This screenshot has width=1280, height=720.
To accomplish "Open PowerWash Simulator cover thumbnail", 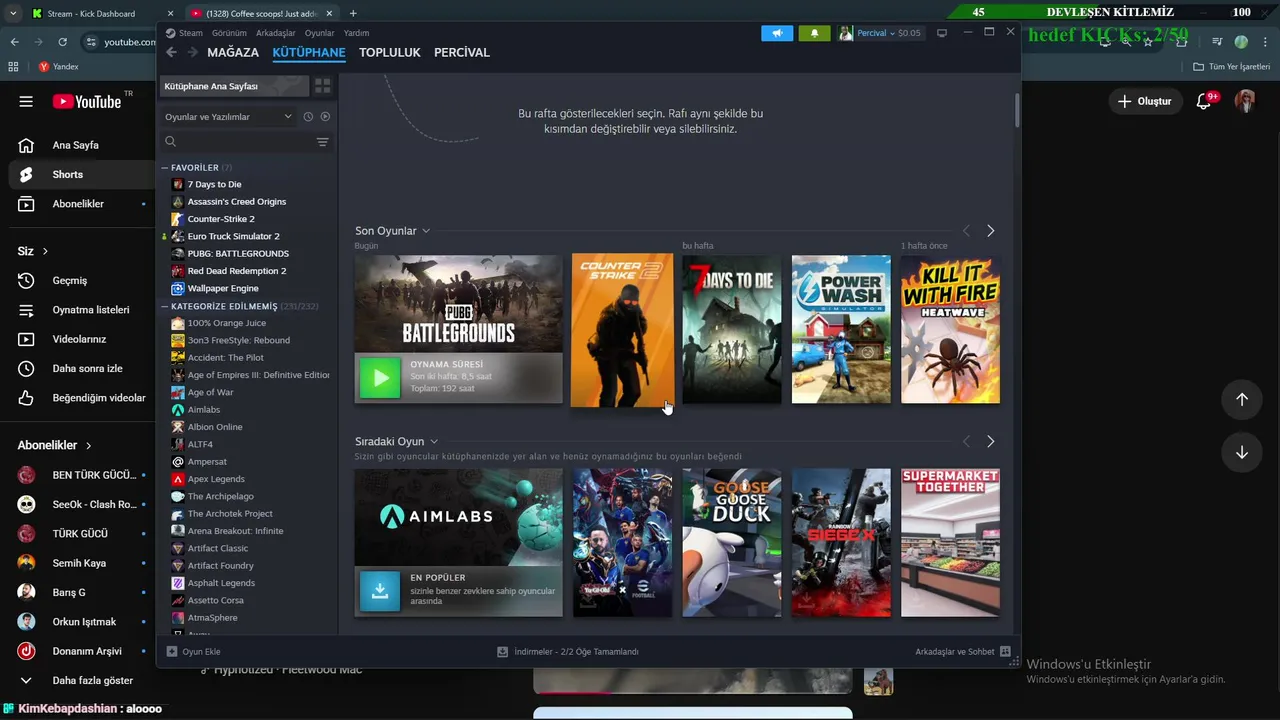I will [841, 329].
